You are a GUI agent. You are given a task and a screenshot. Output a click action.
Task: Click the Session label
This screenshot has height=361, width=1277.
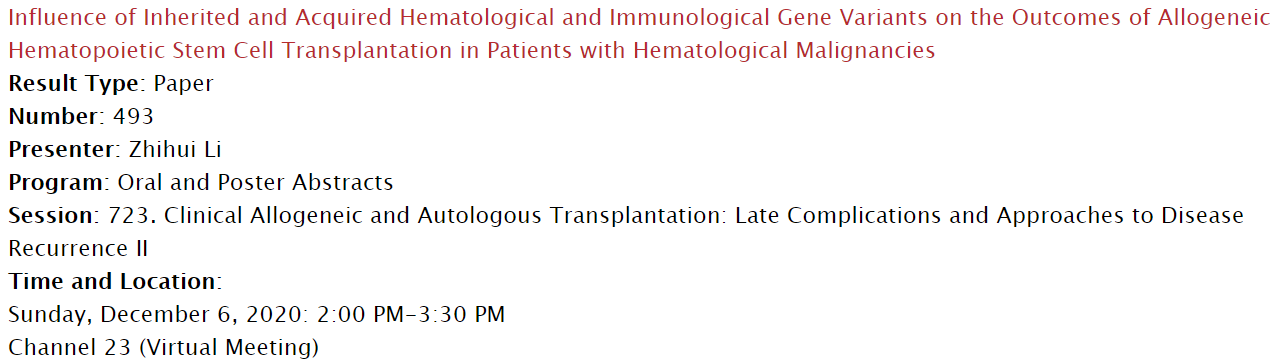[x=51, y=215]
